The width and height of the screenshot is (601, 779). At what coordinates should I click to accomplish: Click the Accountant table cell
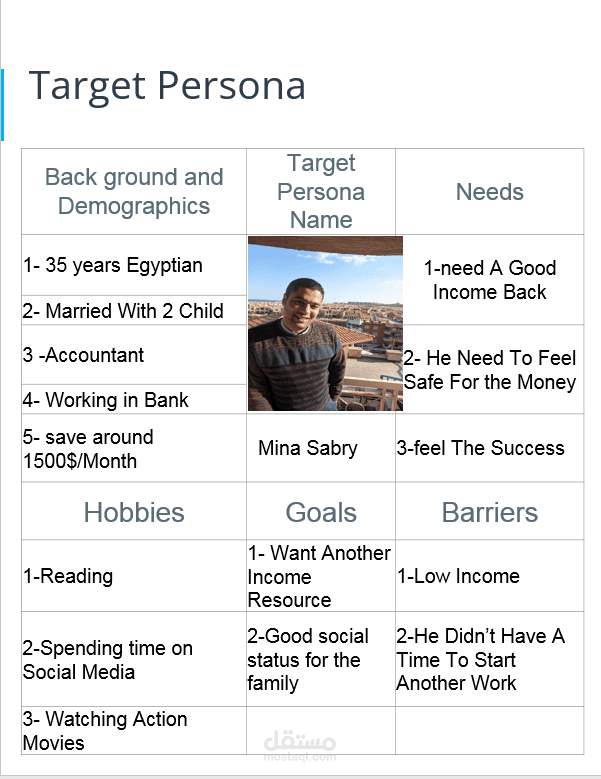[x=134, y=355]
